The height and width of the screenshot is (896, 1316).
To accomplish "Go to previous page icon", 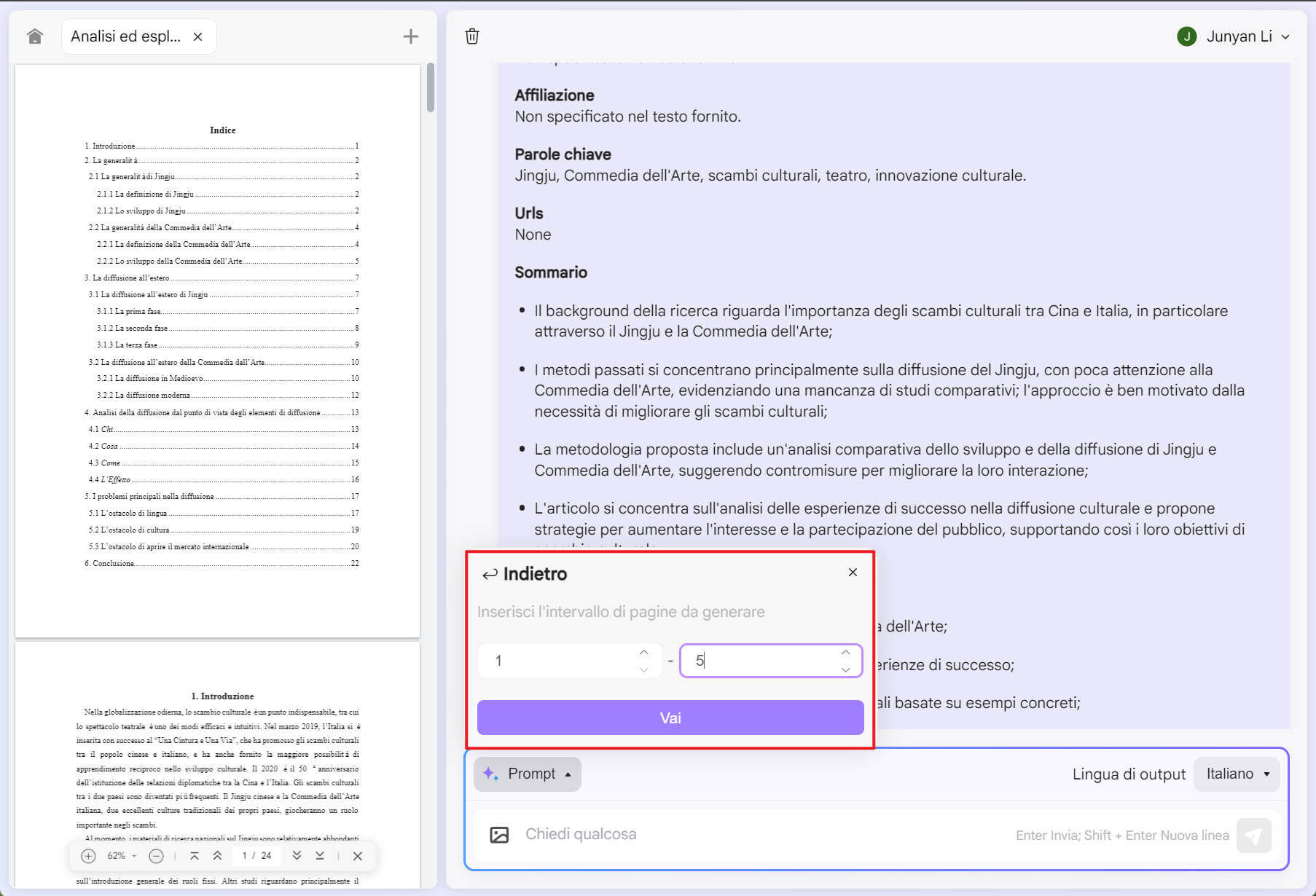I will (217, 856).
